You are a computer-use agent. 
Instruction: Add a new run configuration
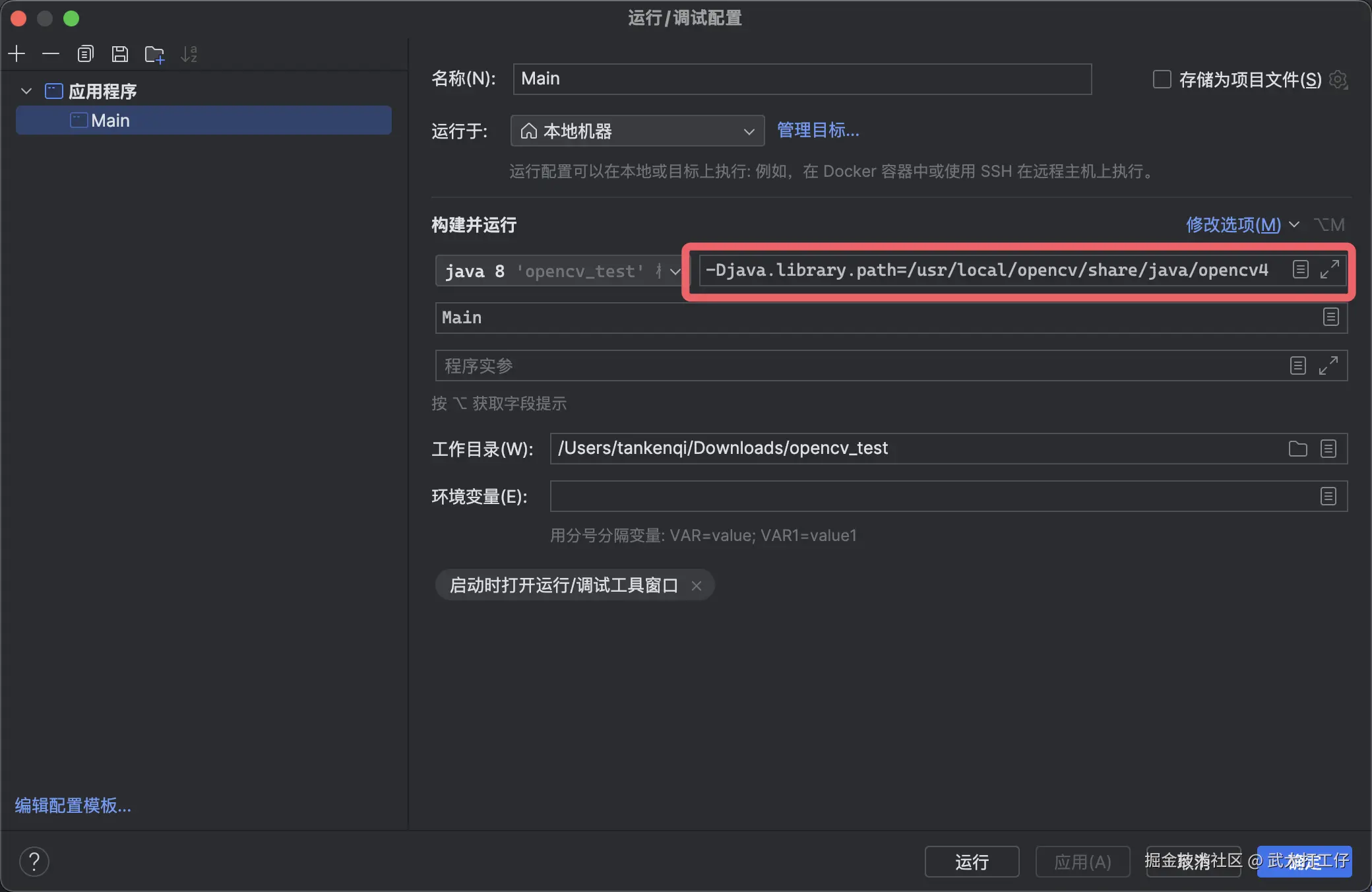[17, 53]
